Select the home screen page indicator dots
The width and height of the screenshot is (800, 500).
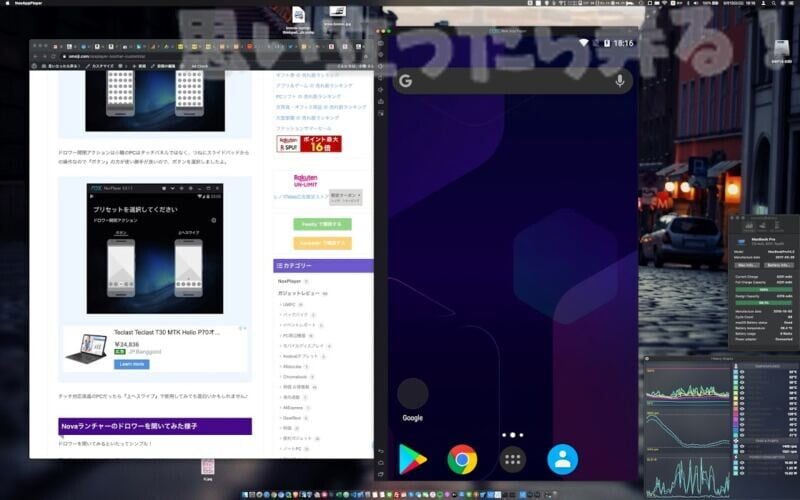(x=512, y=435)
